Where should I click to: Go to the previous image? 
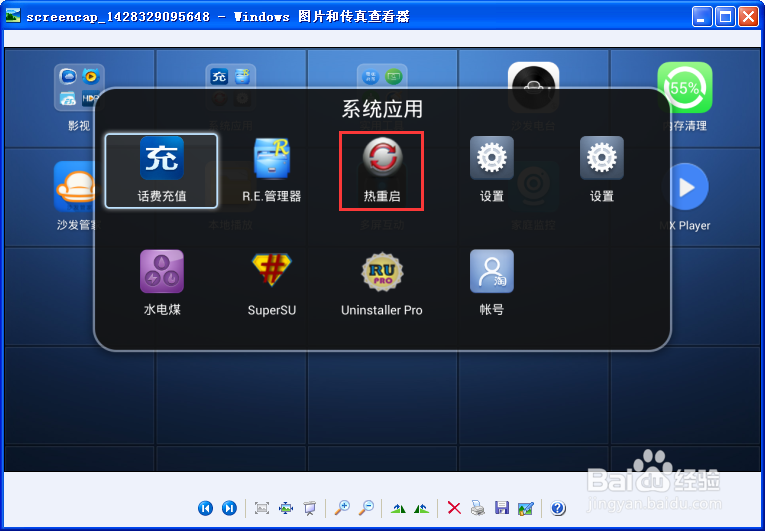[205, 508]
